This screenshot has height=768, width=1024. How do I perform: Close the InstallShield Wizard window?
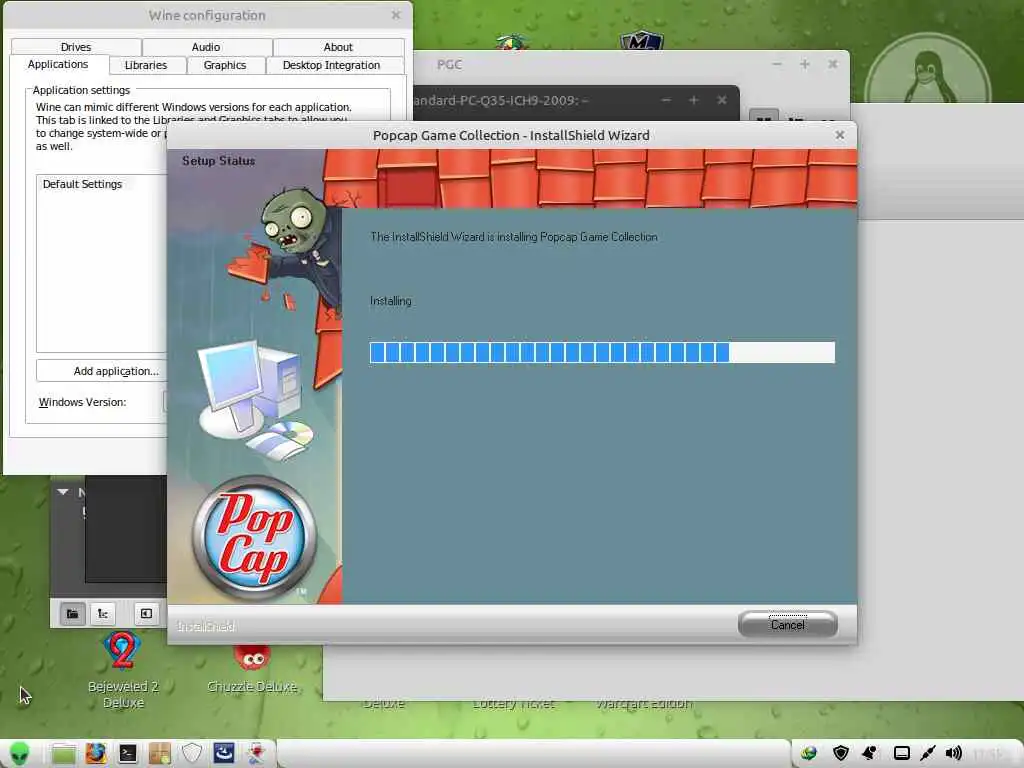pyautogui.click(x=840, y=135)
